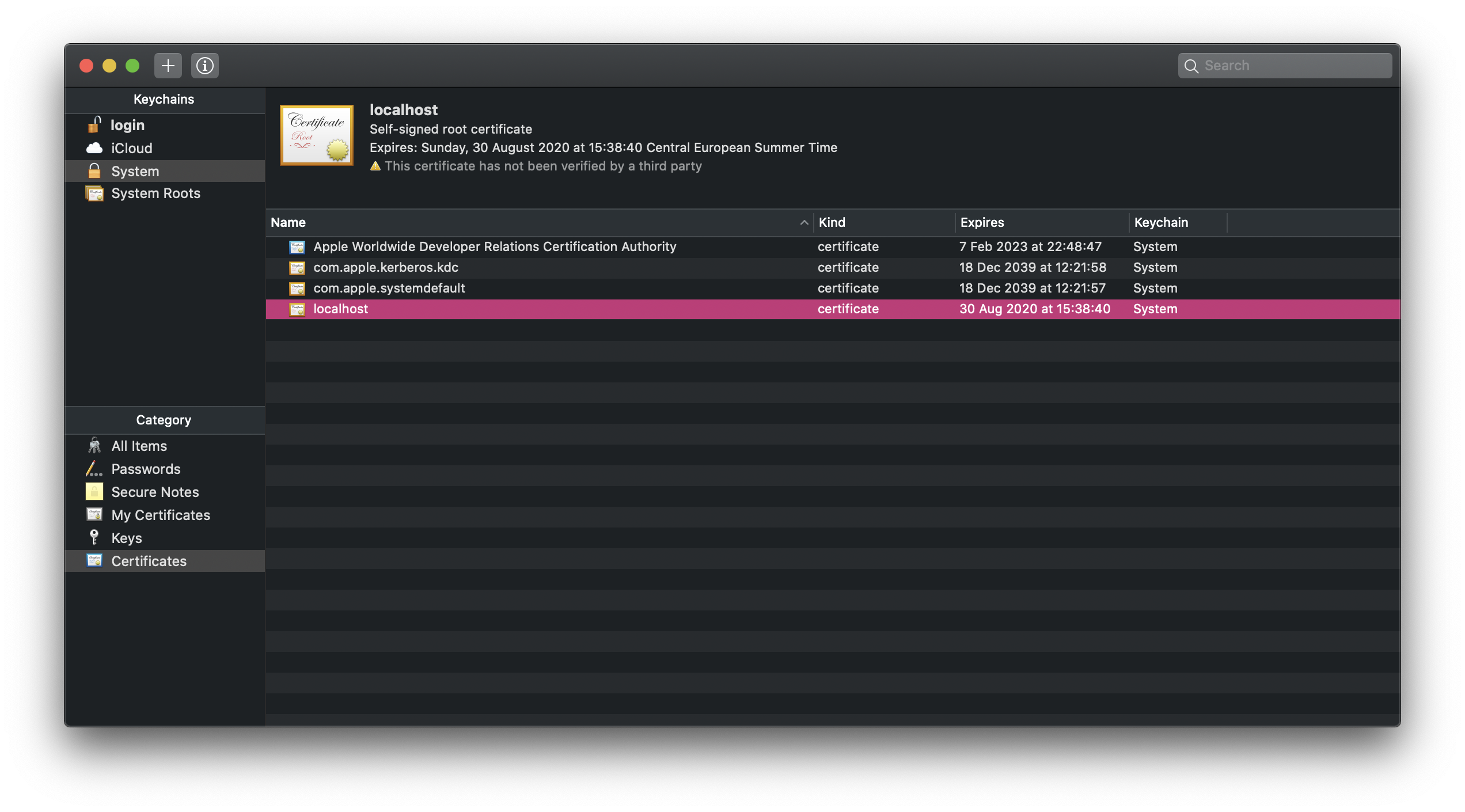1465x812 pixels.
Task: Sort list by Expires column
Action: (x=982, y=223)
